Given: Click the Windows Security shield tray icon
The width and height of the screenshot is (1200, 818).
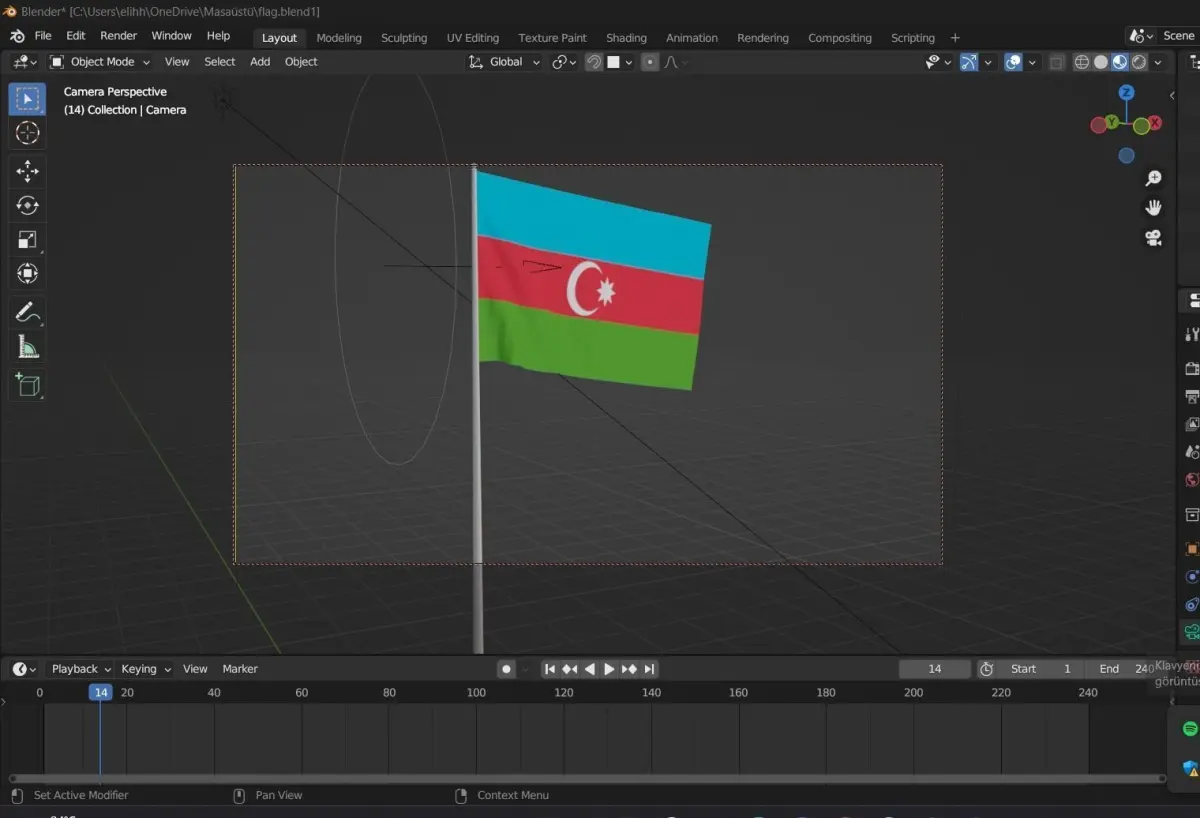Looking at the screenshot, I should pos(1190,768).
